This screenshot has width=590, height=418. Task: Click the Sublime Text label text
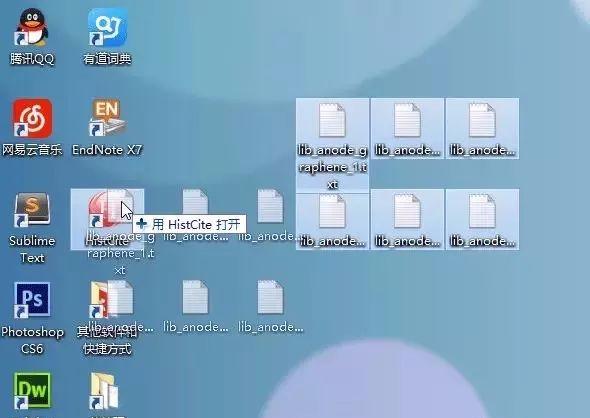pos(32,249)
